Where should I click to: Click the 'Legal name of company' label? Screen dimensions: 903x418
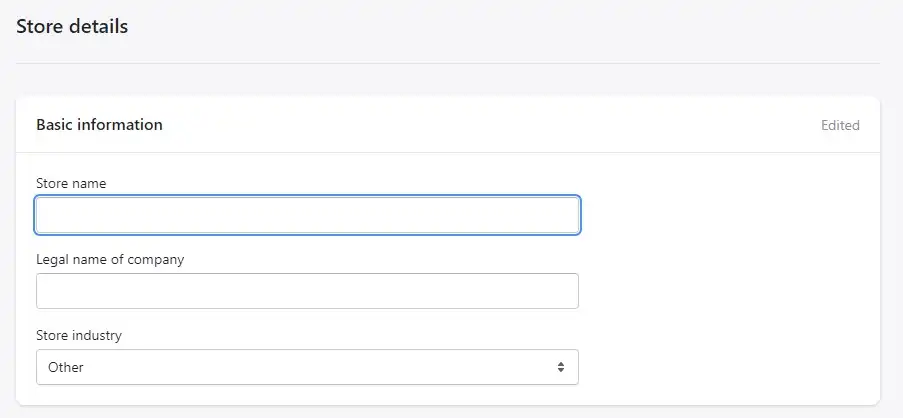pos(110,259)
